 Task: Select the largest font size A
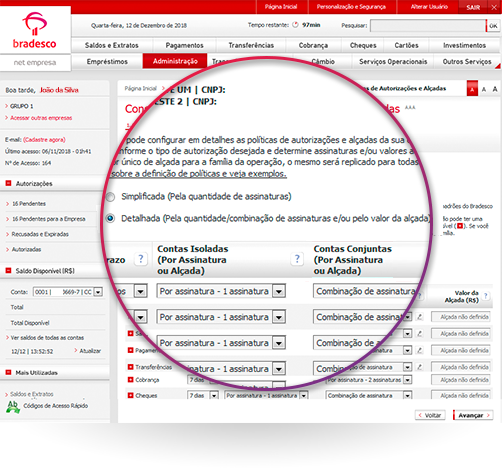(x=495, y=89)
